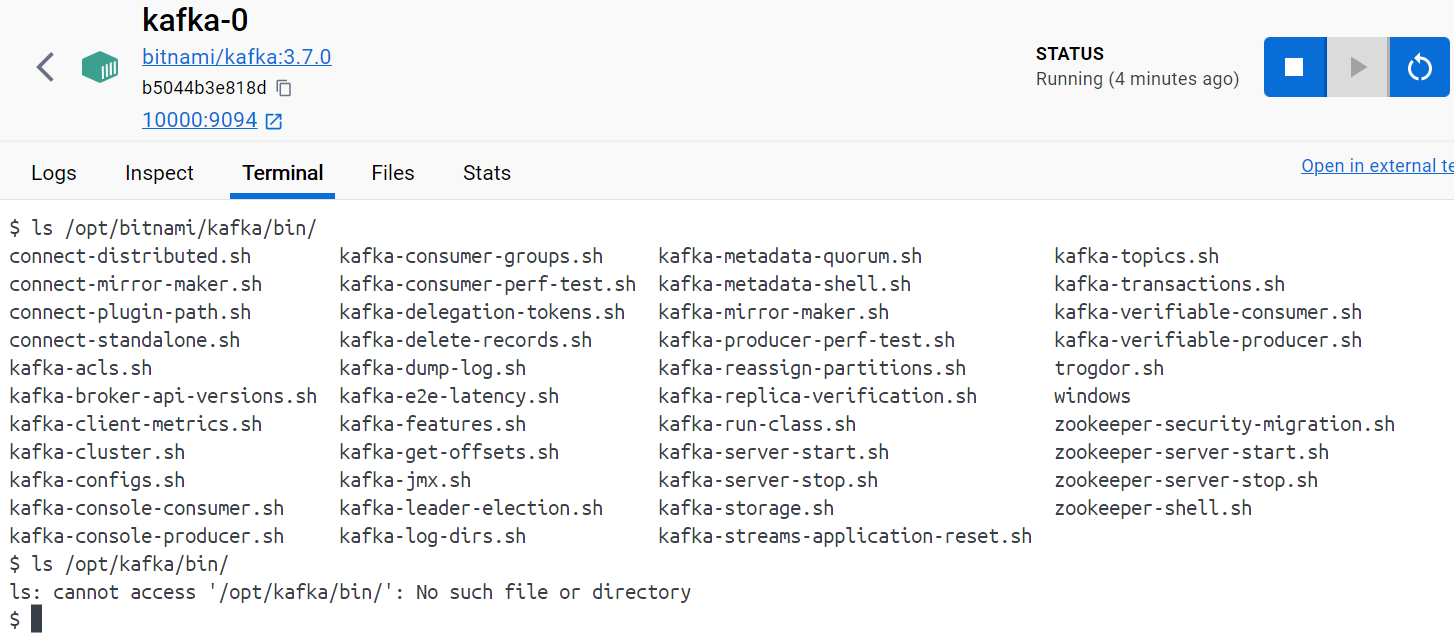
Task: Open port link external icon
Action: click(273, 121)
